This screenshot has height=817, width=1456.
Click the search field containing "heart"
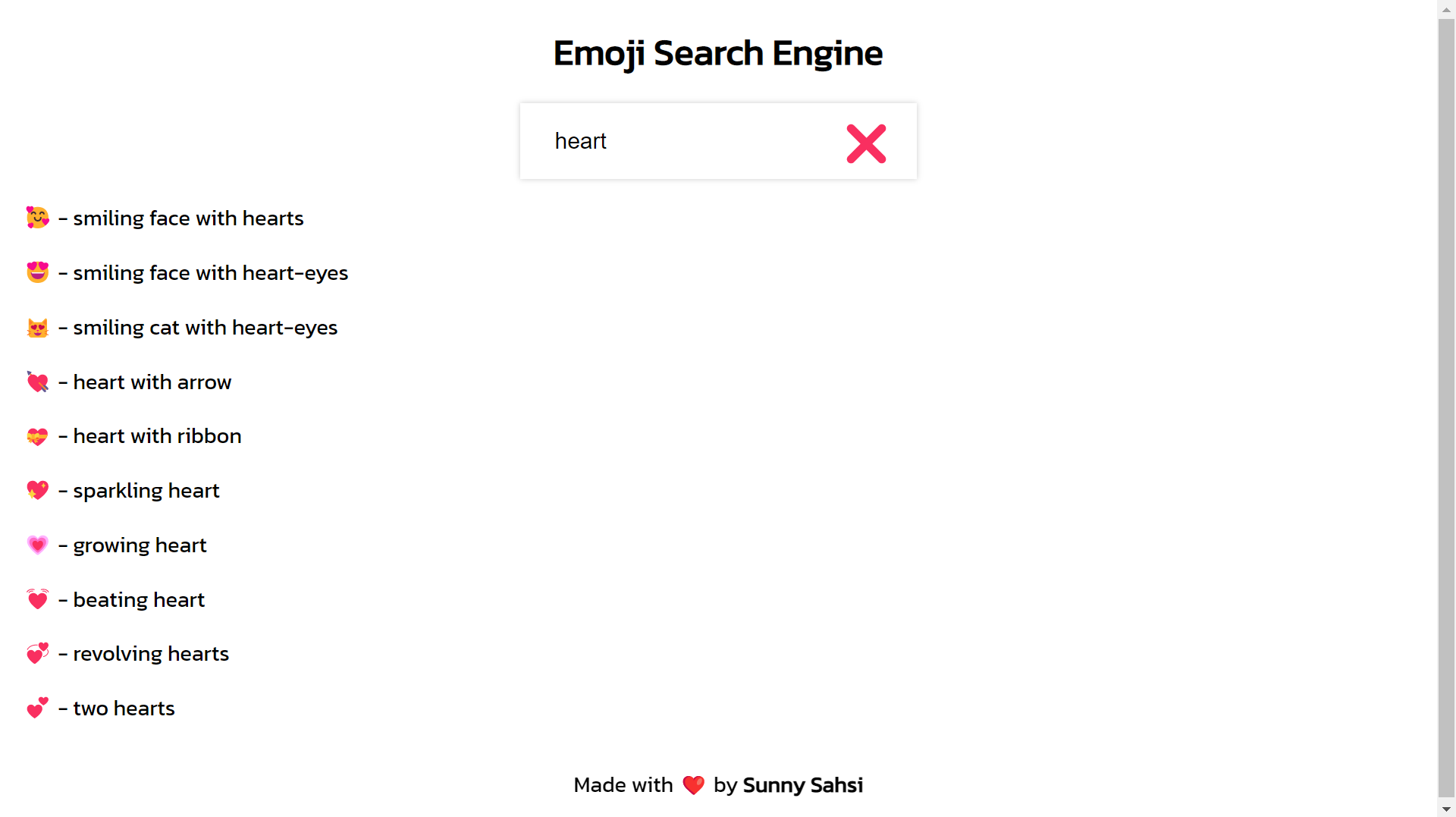click(682, 141)
